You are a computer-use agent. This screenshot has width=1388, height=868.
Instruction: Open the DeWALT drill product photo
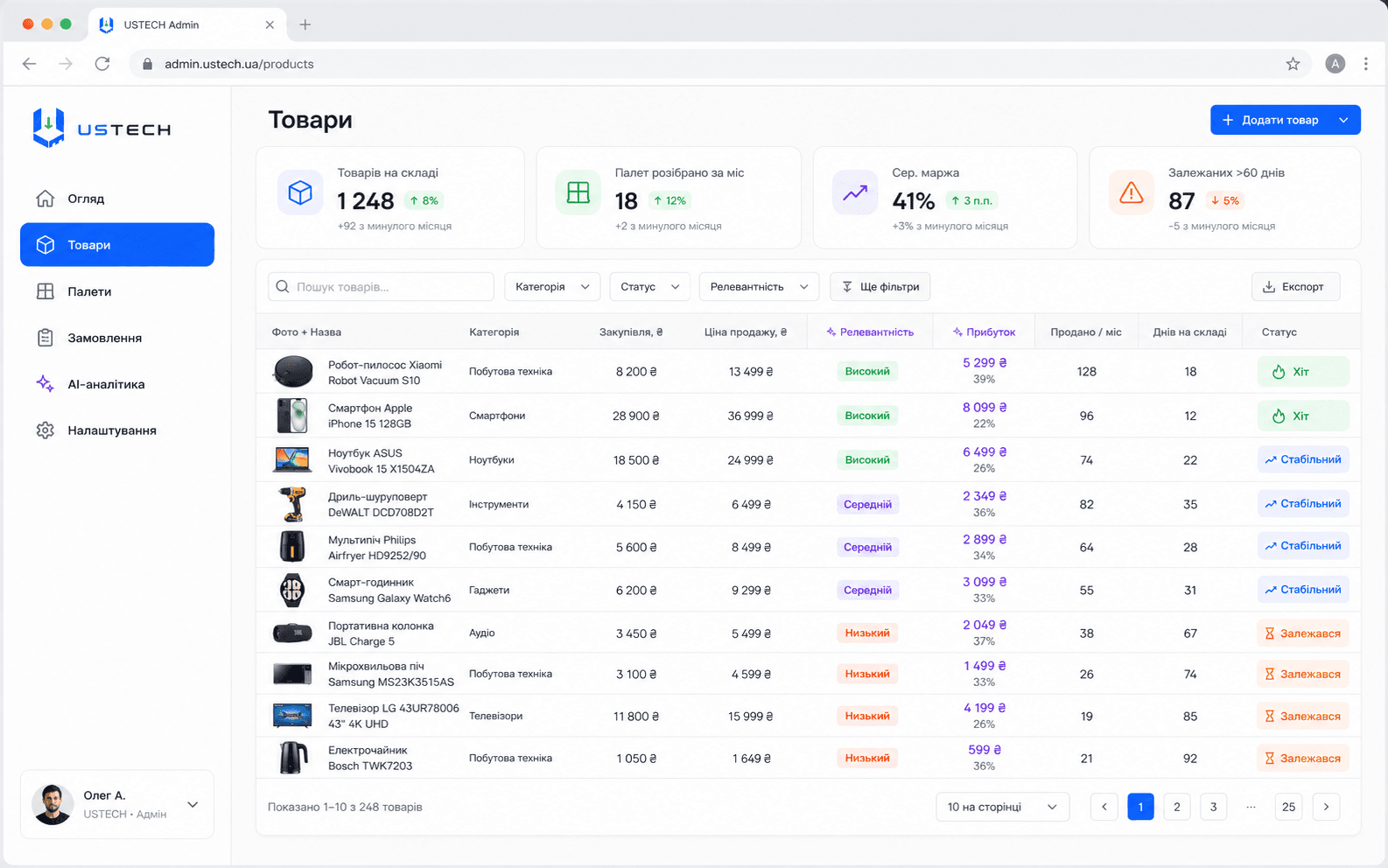(292, 504)
